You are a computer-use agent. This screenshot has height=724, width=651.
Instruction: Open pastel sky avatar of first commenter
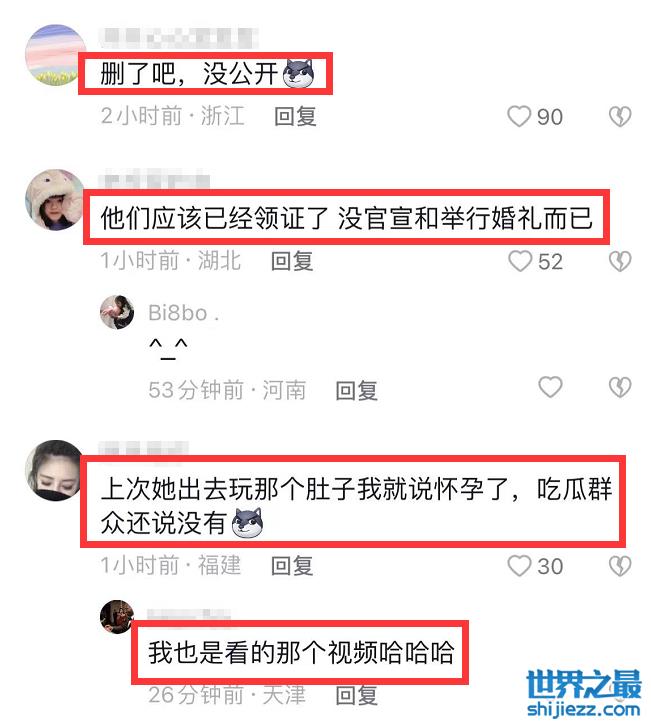(x=55, y=55)
